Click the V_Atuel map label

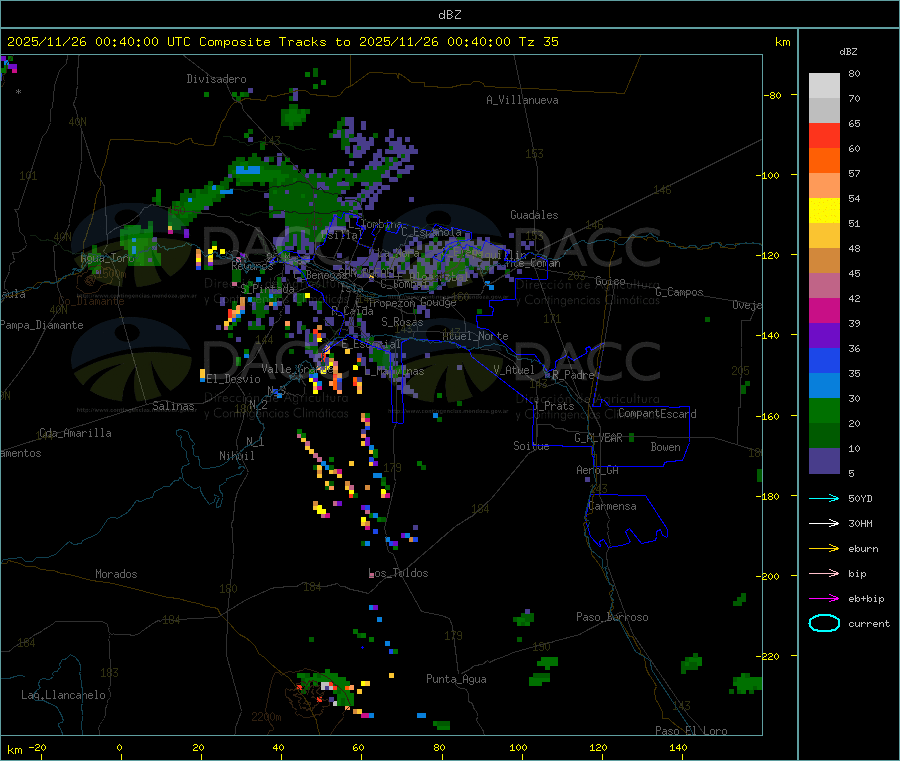(514, 370)
